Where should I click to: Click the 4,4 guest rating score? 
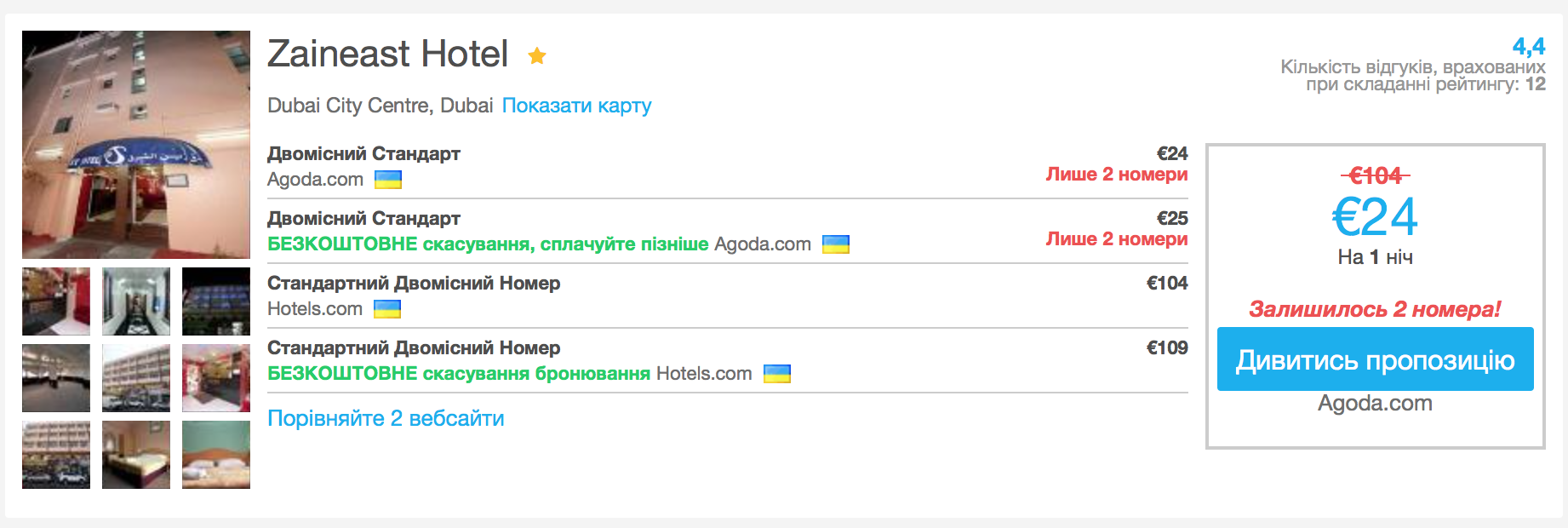coord(1528,46)
